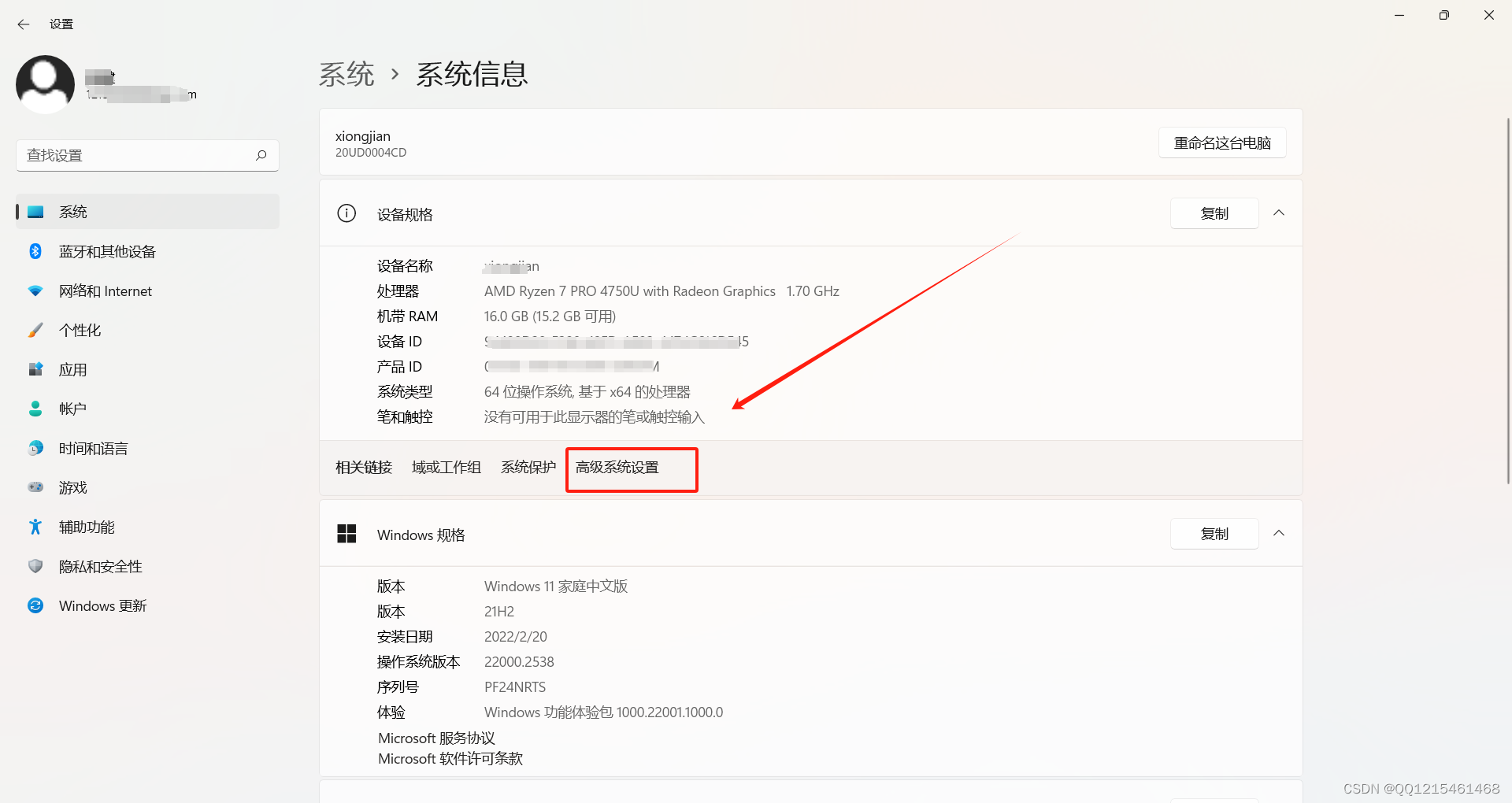The height and width of the screenshot is (803, 1512).
Task: Collapse the Windows 规格 section chevron
Action: click(1279, 534)
